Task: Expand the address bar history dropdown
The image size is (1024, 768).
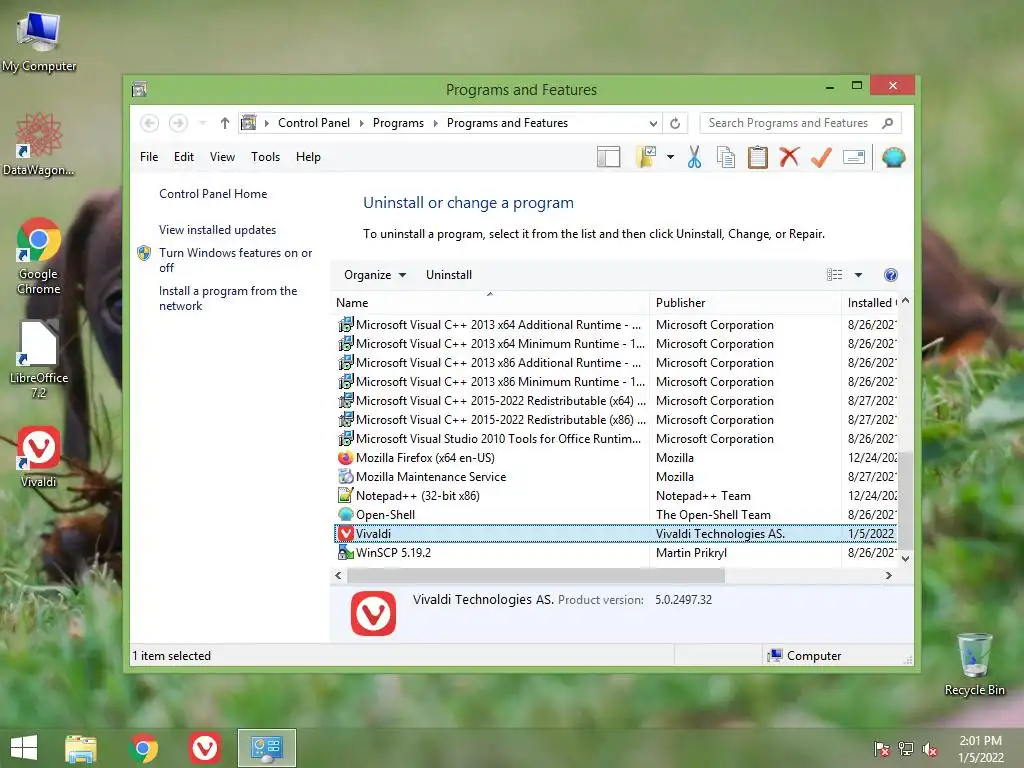Action: [653, 123]
